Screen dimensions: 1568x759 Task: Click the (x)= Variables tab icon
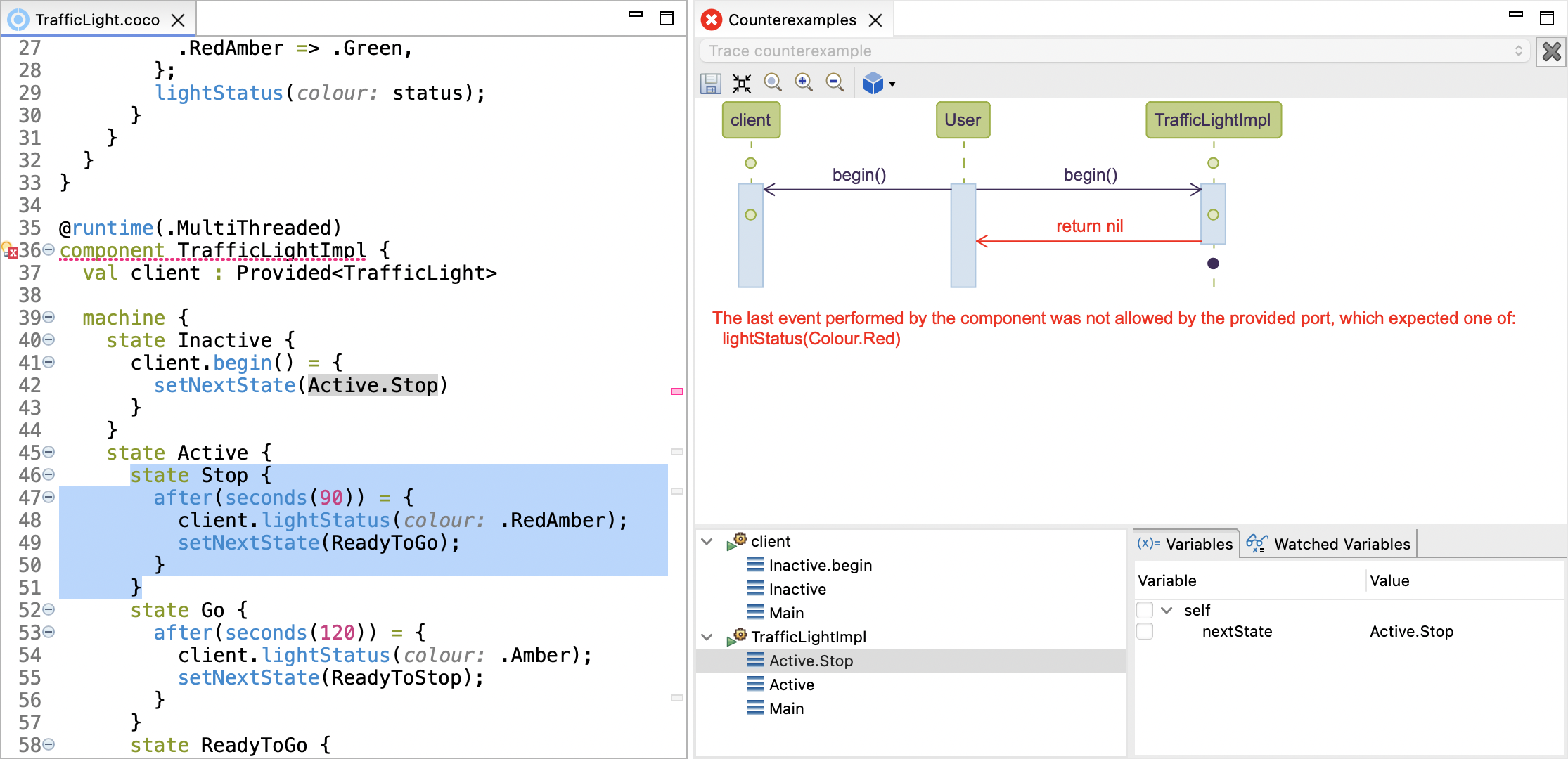[x=1148, y=543]
